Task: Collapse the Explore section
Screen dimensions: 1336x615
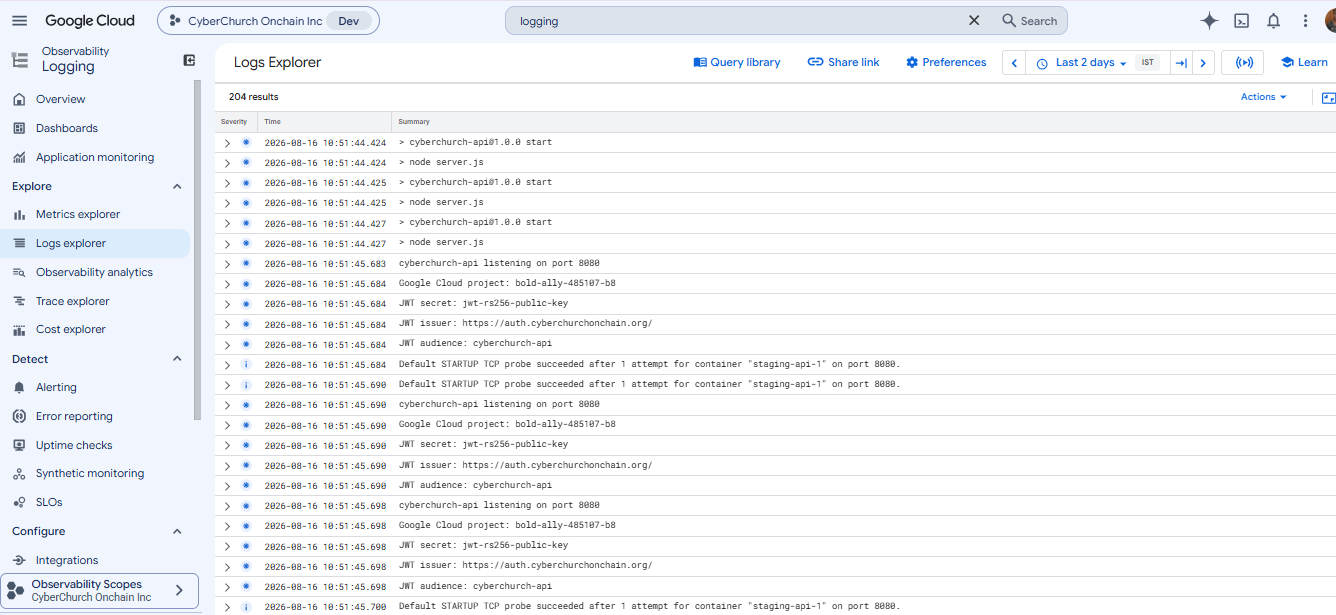Action: click(177, 186)
